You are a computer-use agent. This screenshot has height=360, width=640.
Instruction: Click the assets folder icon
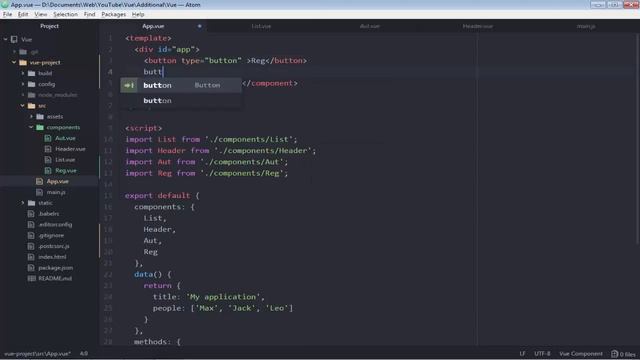(x=40, y=117)
